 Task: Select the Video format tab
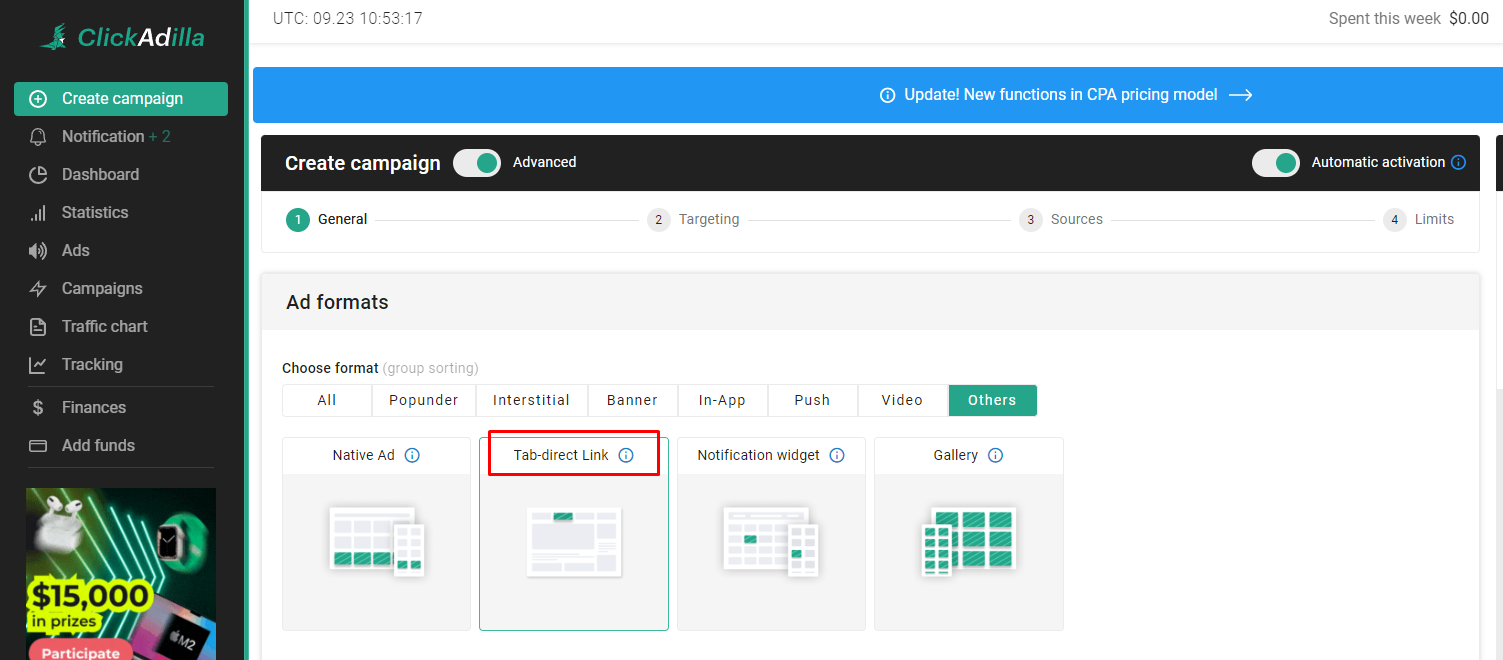(902, 400)
